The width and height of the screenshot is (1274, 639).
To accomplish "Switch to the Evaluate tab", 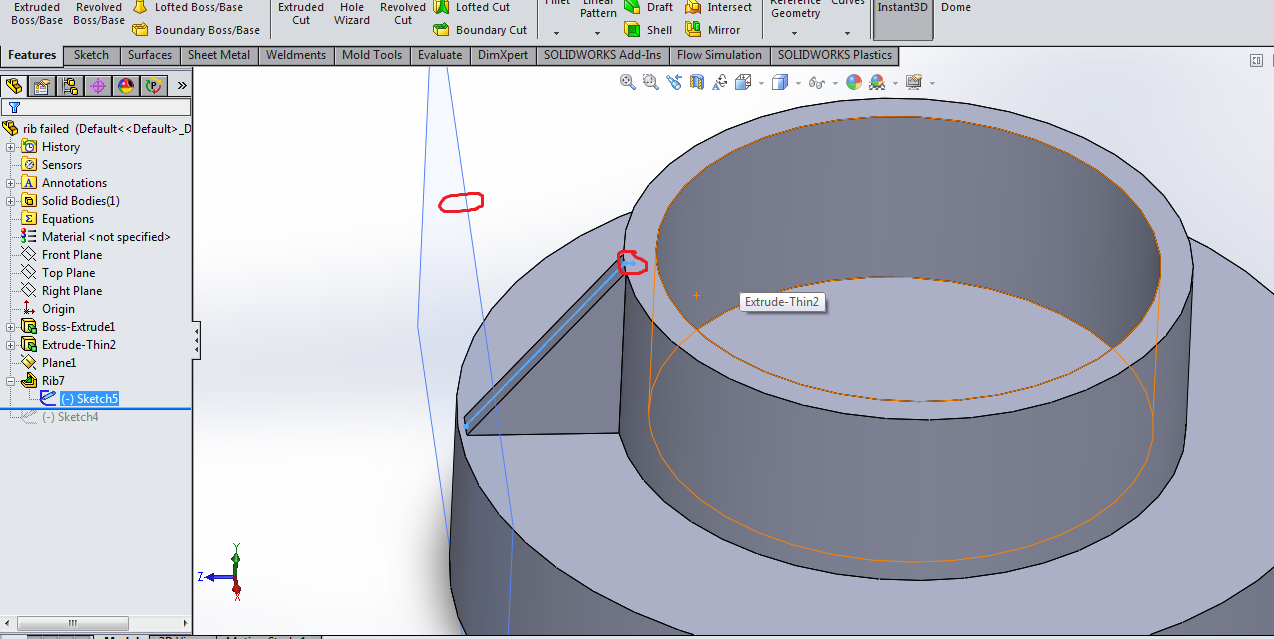I will [440, 55].
